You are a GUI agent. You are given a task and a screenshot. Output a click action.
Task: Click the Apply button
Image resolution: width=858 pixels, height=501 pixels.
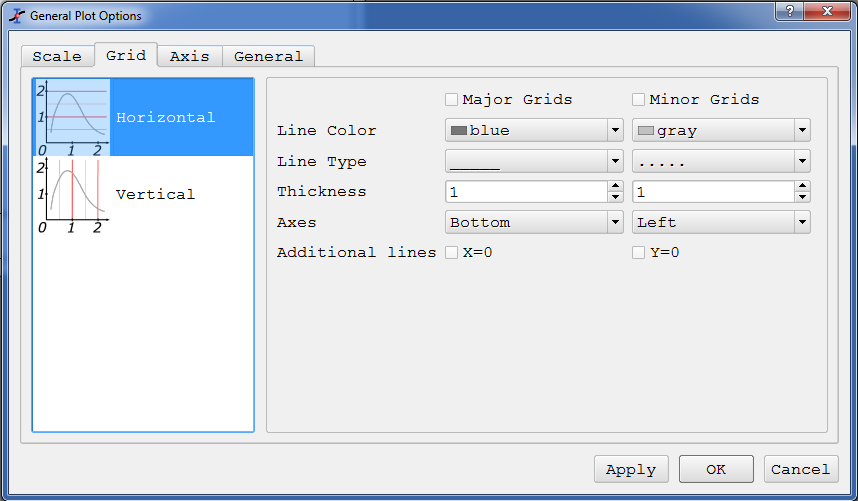(x=631, y=469)
